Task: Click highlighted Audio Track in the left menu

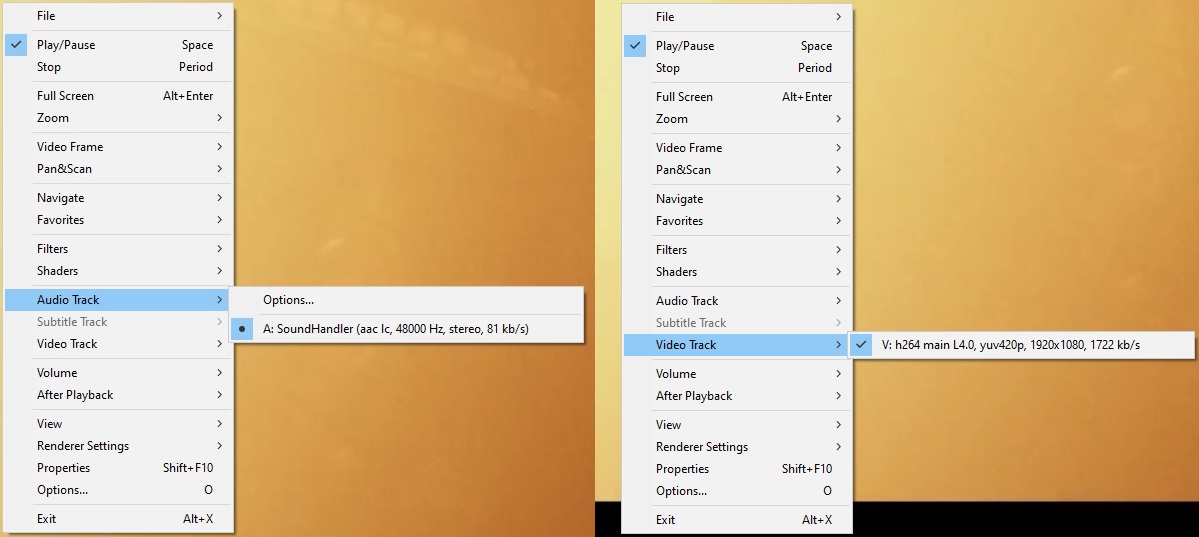Action: [68, 300]
